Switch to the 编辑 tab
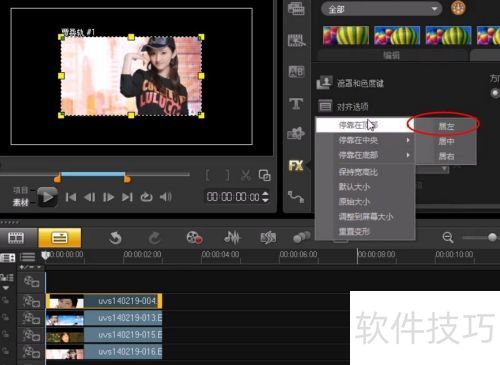The image size is (500, 365). 392,55
